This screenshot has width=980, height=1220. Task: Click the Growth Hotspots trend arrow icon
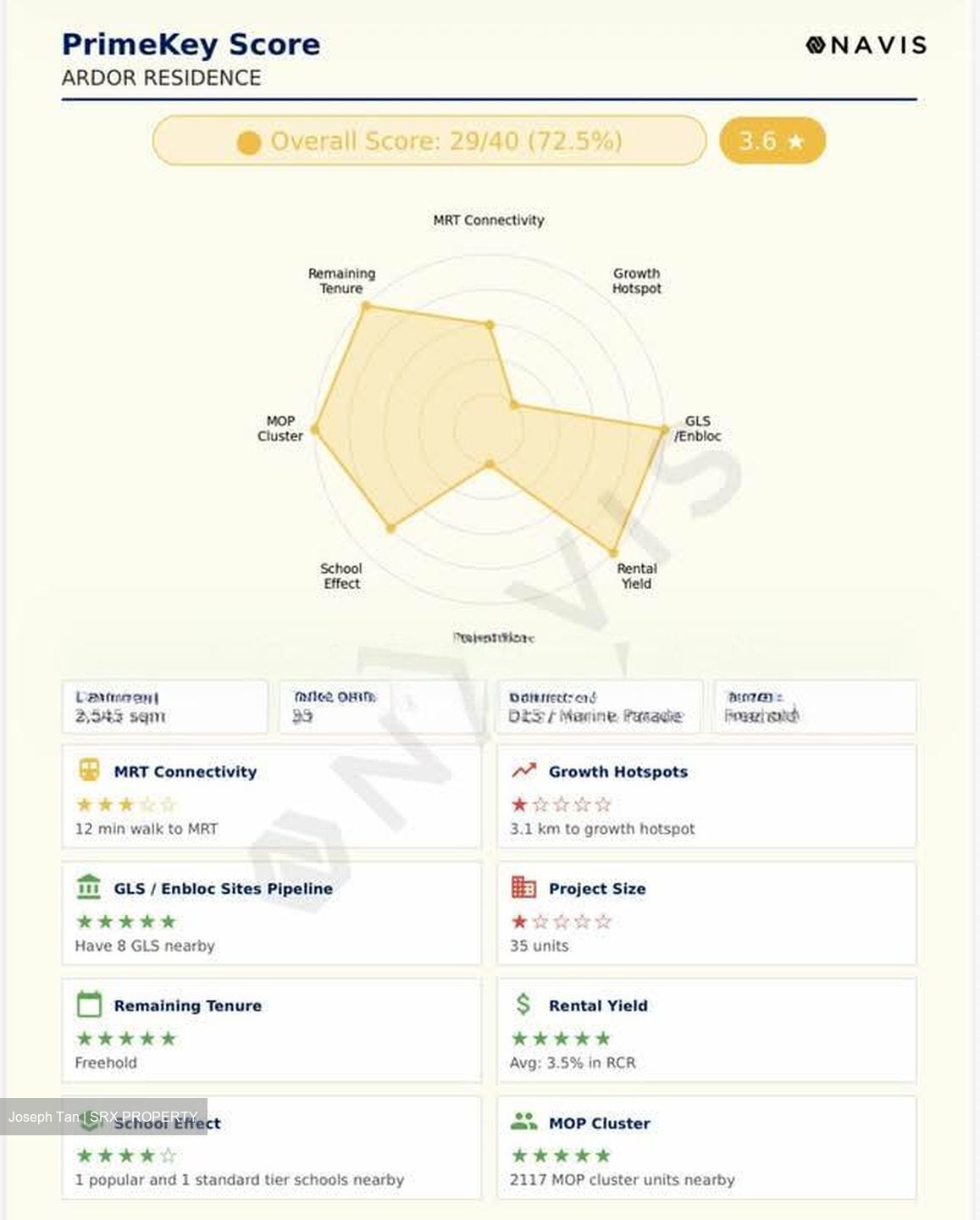pos(523,770)
